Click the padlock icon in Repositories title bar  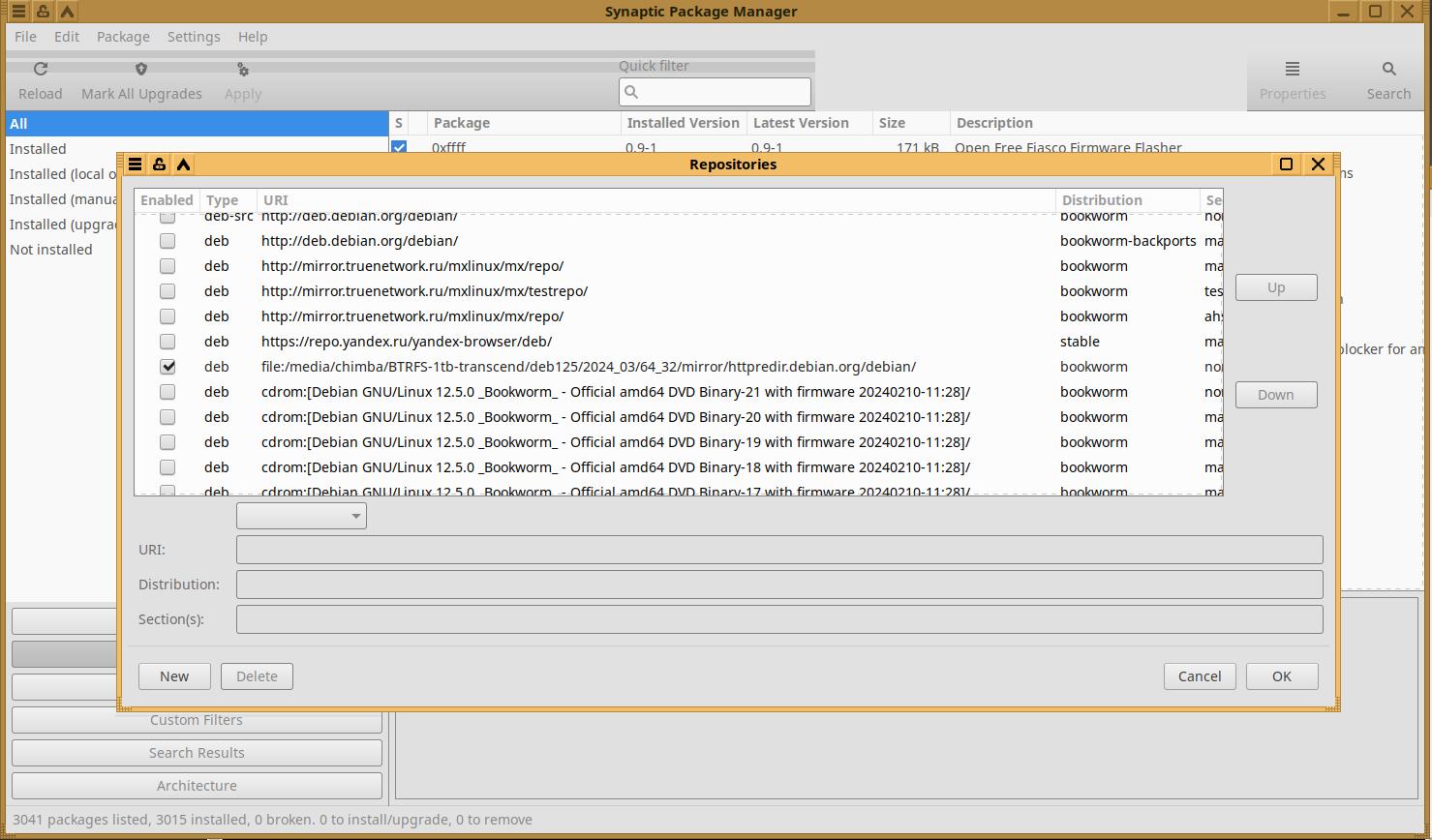(159, 165)
